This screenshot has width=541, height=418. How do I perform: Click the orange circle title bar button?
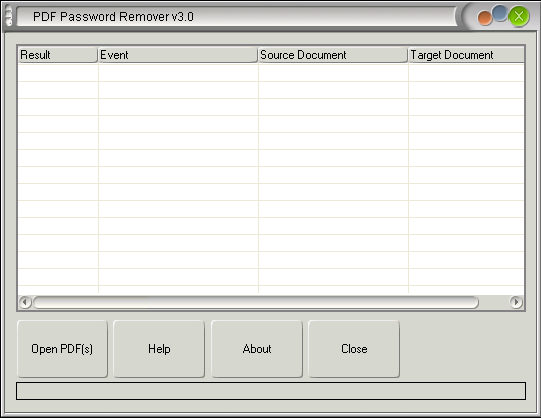(x=485, y=18)
